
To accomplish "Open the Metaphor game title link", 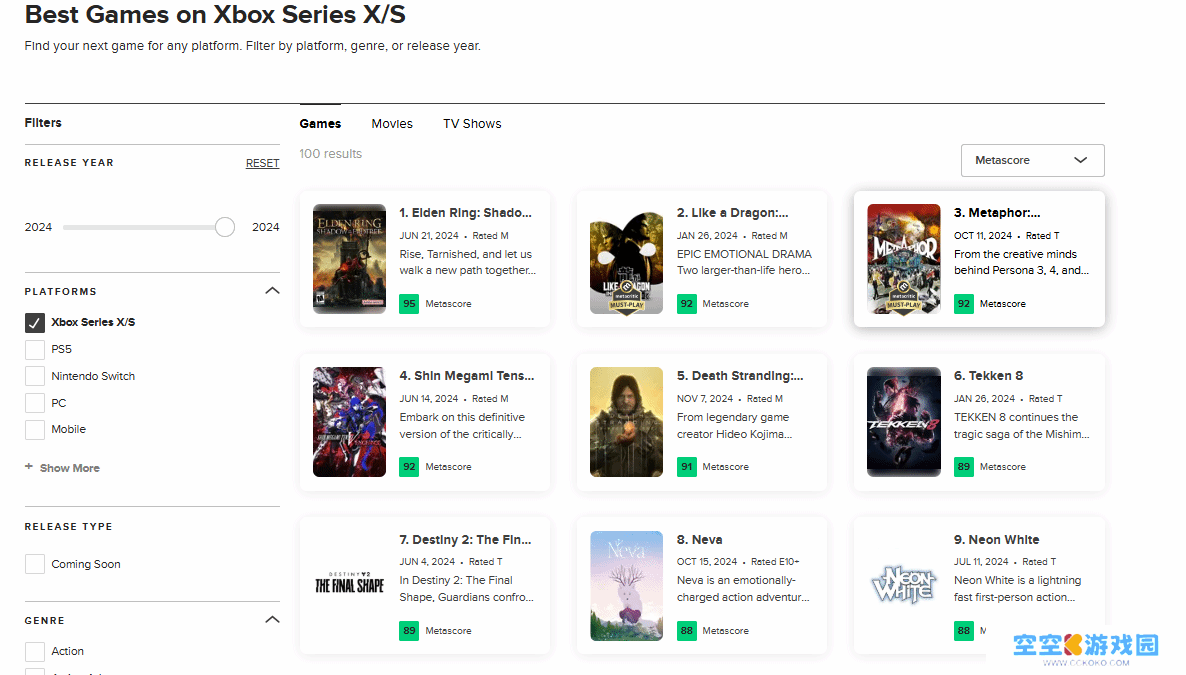I will (x=997, y=213).
